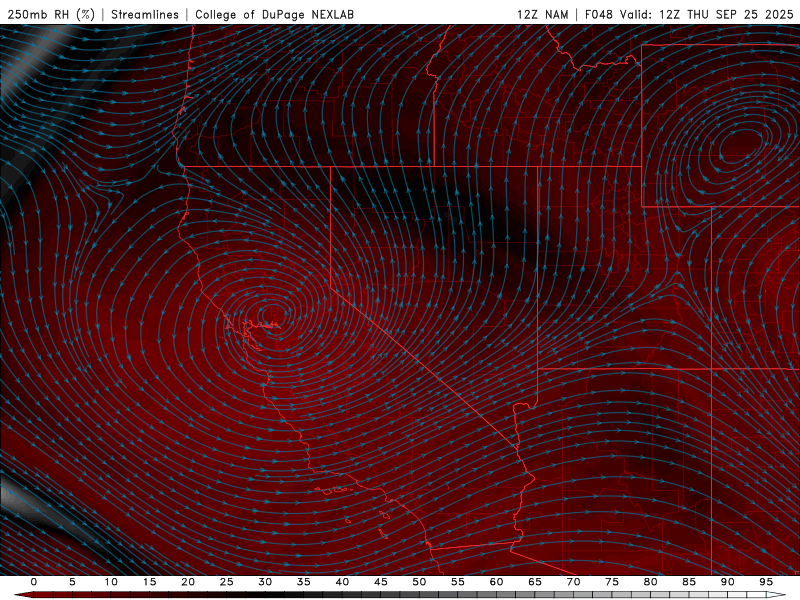Click the colorbar label '30'

point(265,582)
